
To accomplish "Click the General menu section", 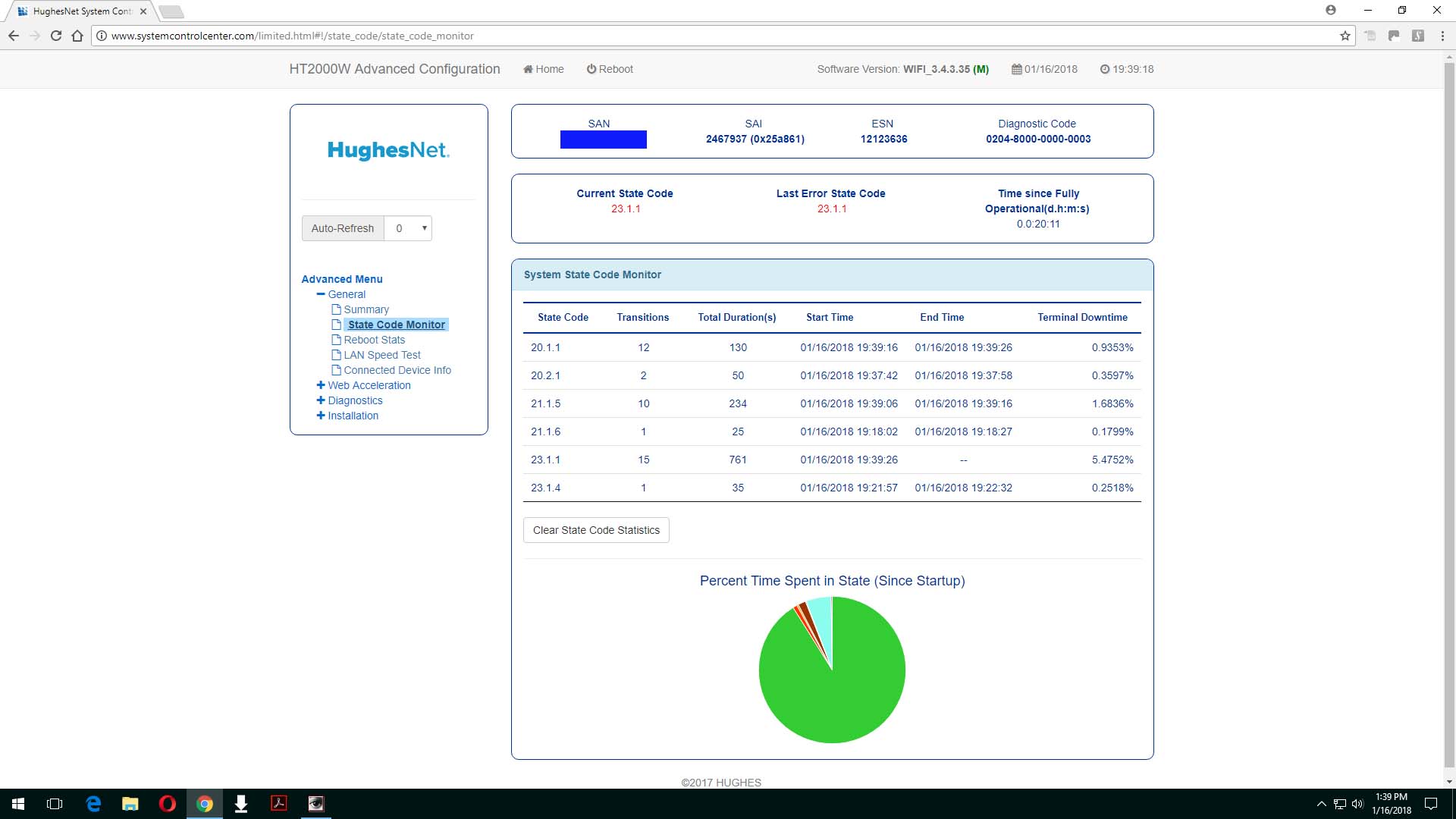I will [347, 293].
